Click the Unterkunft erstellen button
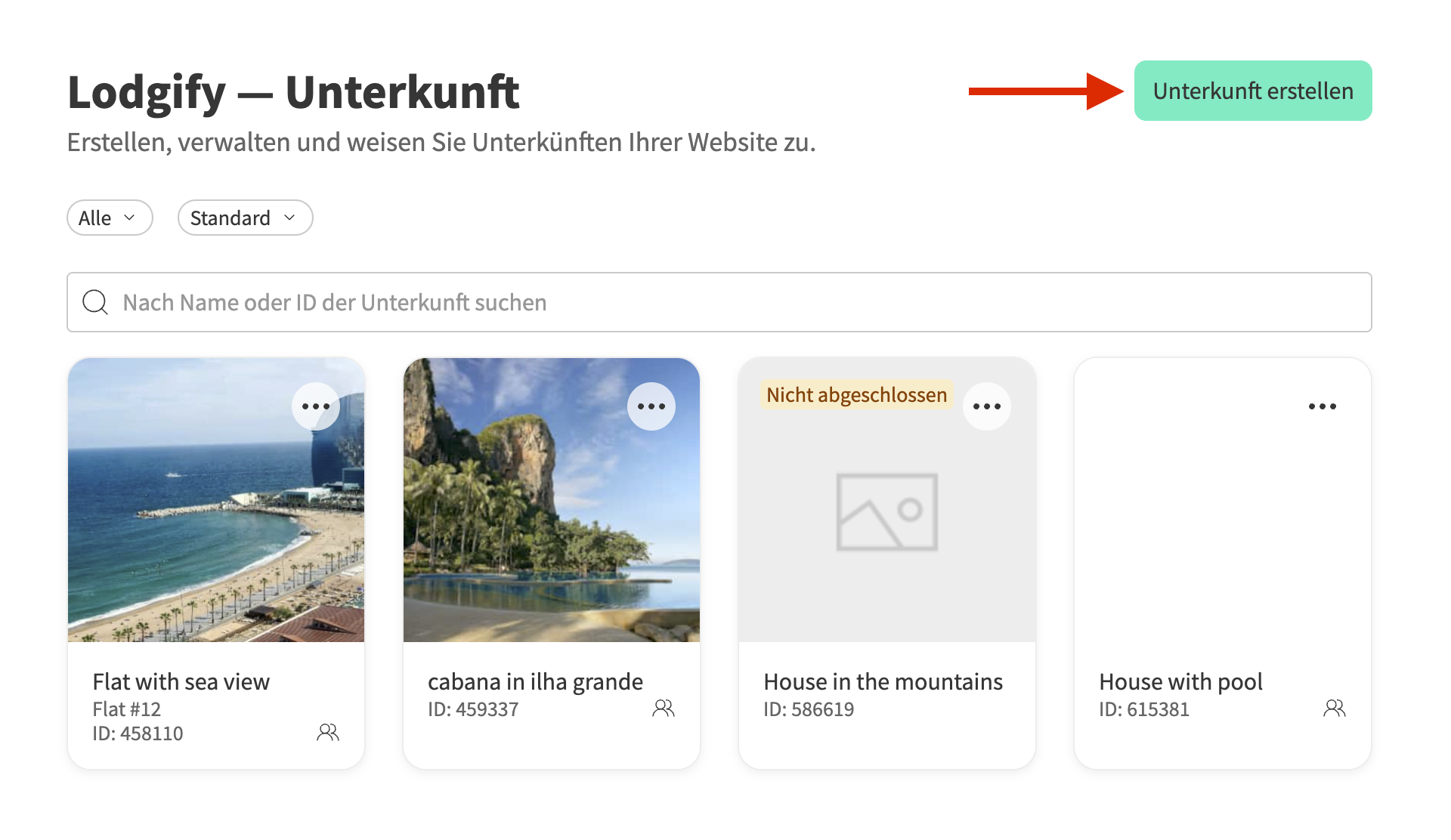1451x840 pixels. tap(1252, 91)
